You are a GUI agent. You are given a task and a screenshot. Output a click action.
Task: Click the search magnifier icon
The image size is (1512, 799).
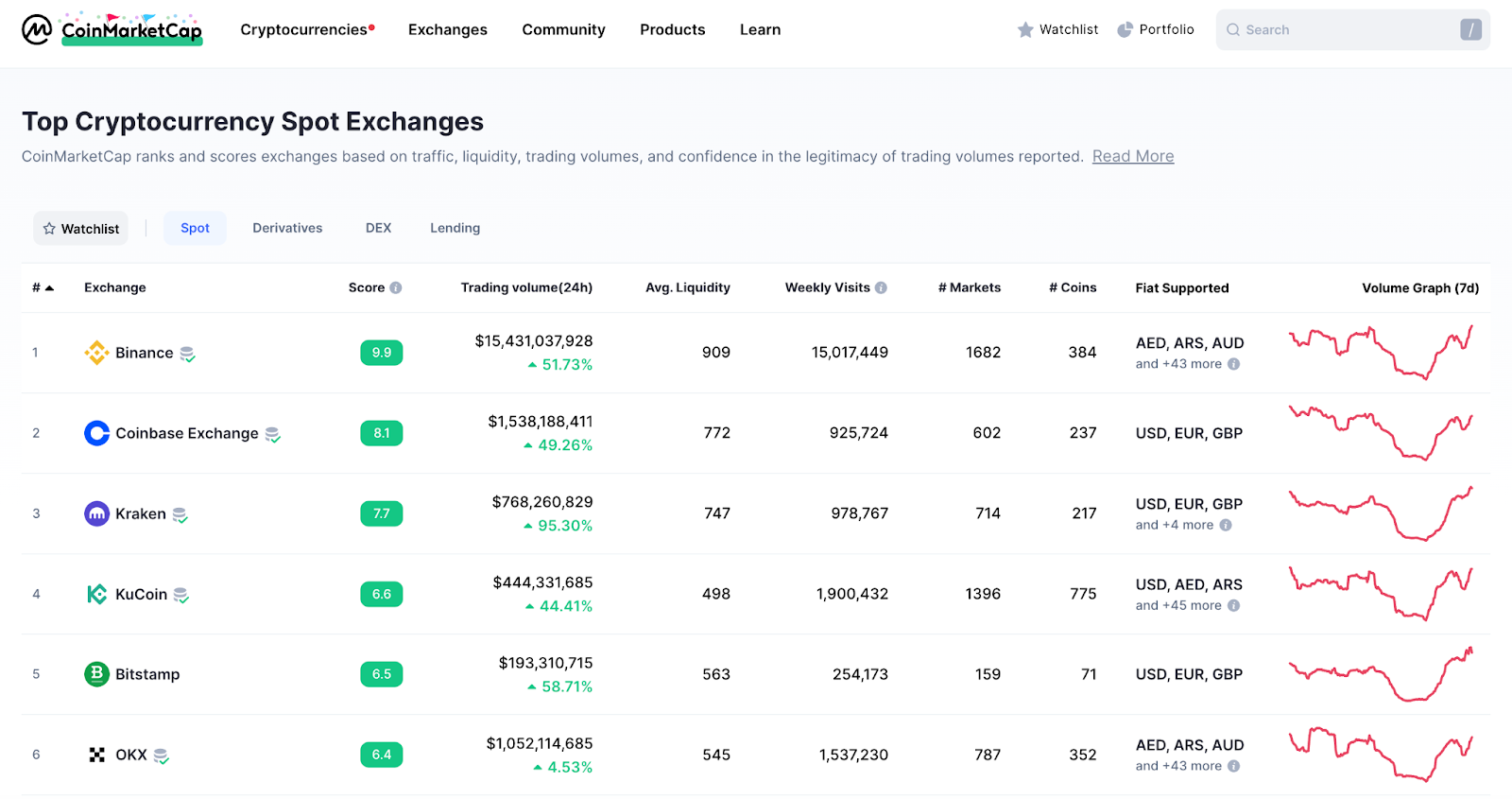1233,30
